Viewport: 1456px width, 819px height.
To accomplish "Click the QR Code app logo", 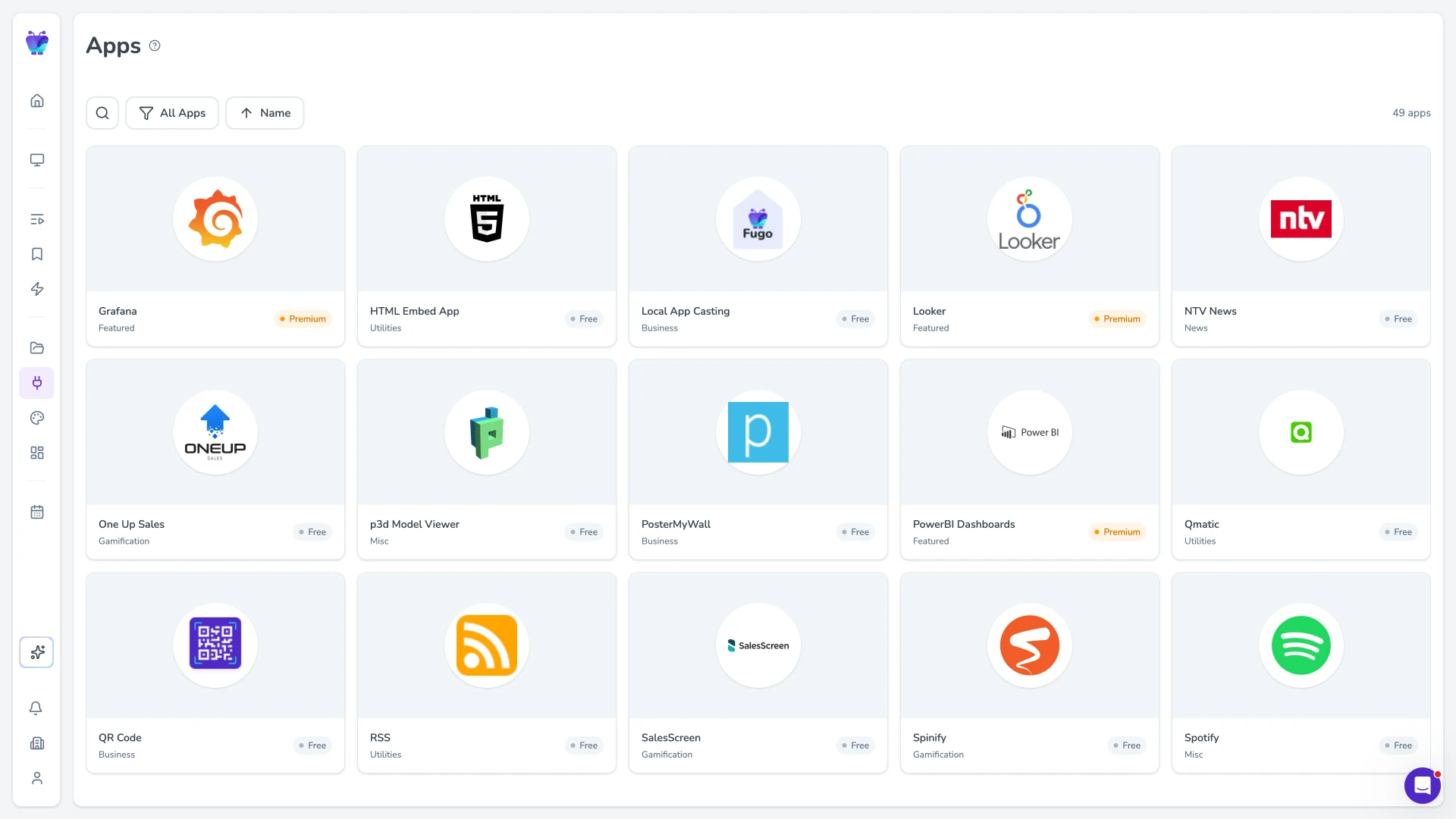I will pos(215,645).
